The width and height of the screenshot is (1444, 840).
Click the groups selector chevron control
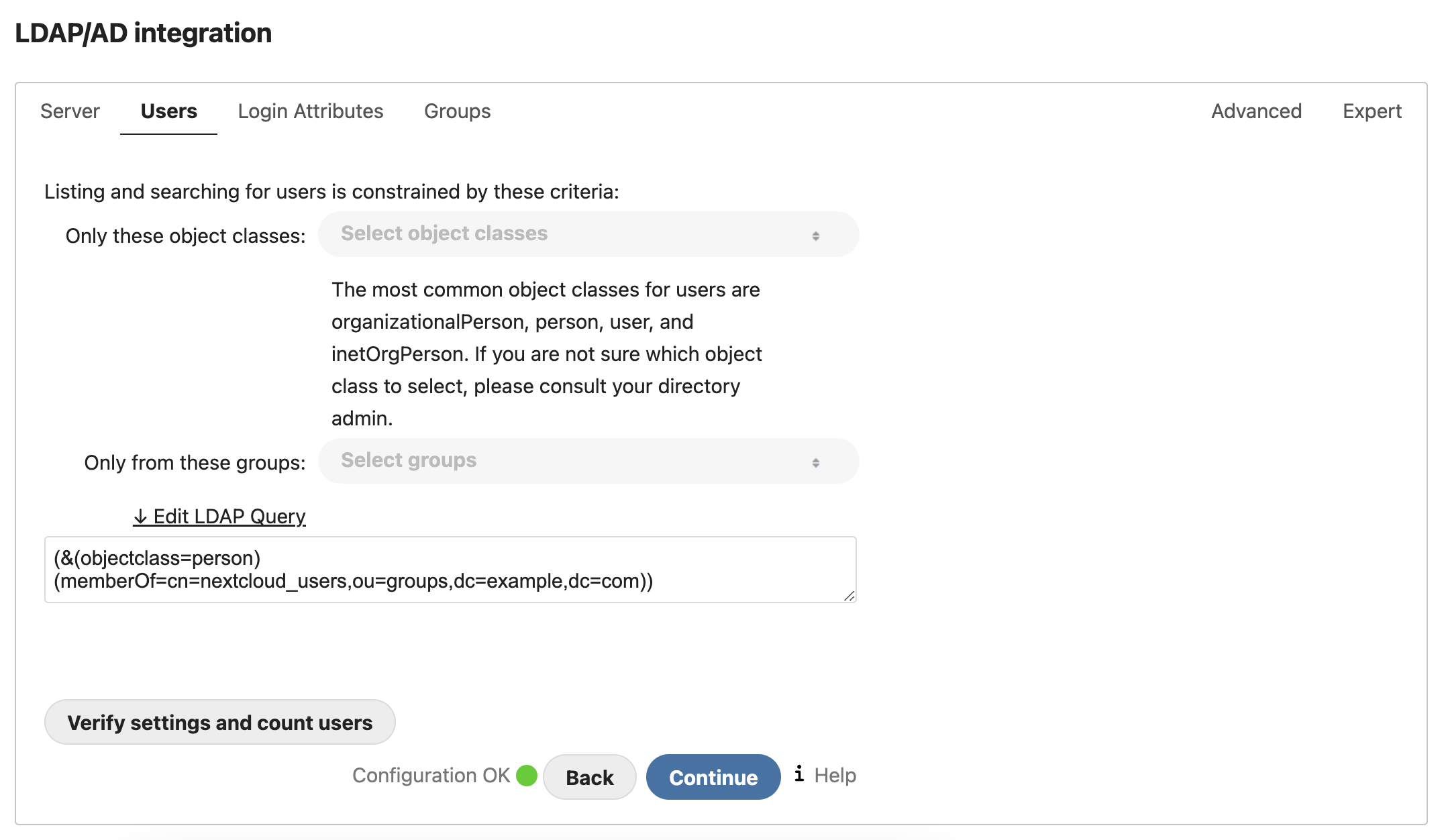(x=816, y=462)
